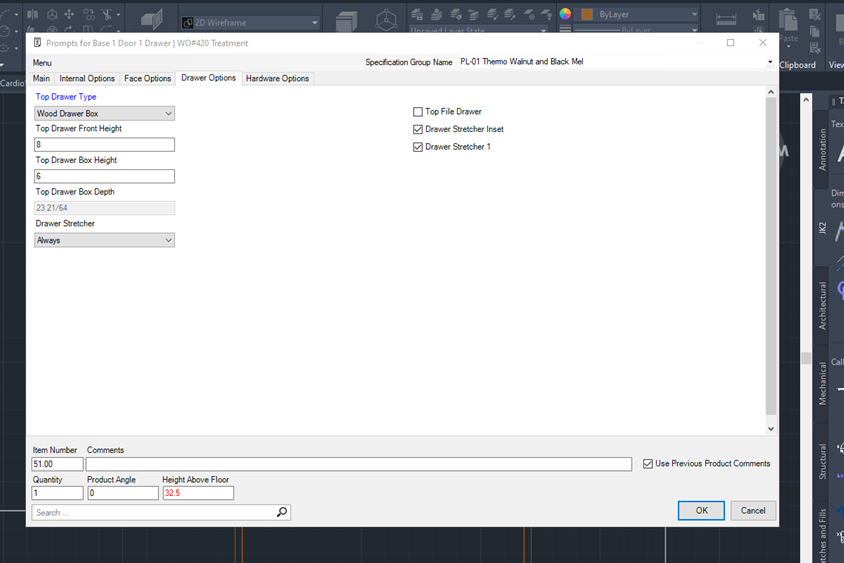Expand the Specification Group Name dropdown
The height and width of the screenshot is (563, 844).
point(770,62)
